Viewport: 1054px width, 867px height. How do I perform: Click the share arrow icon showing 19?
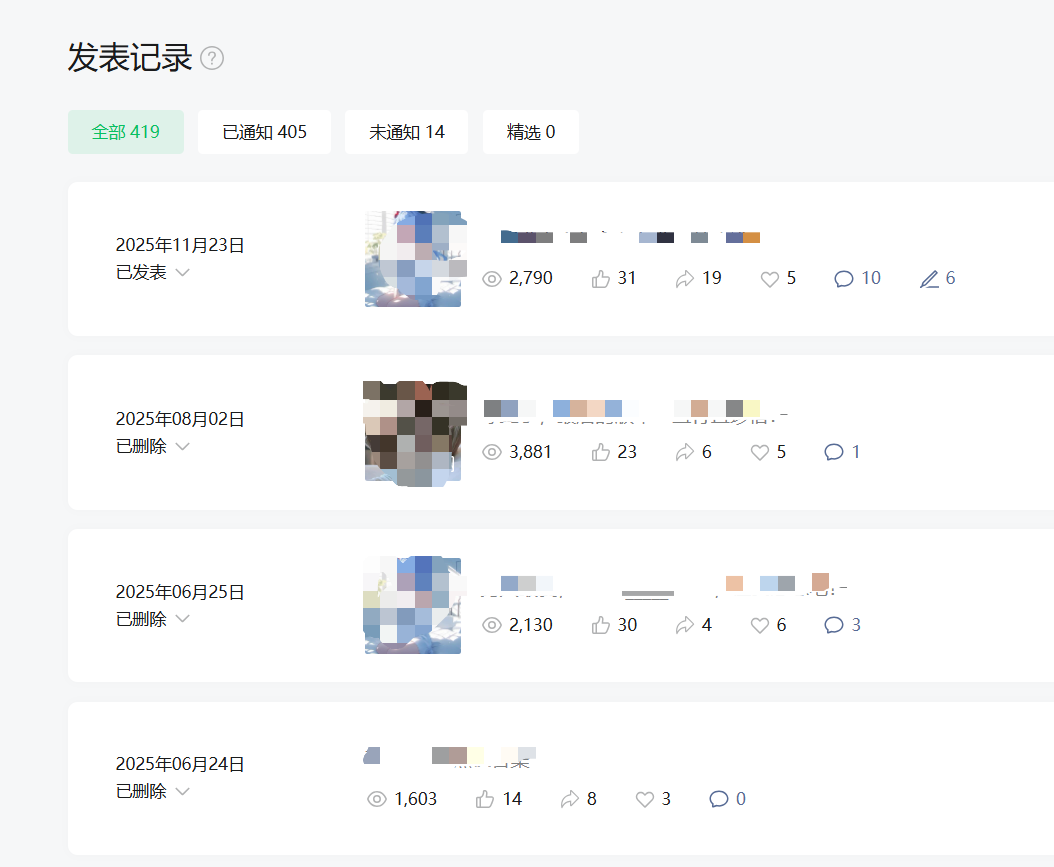point(684,279)
